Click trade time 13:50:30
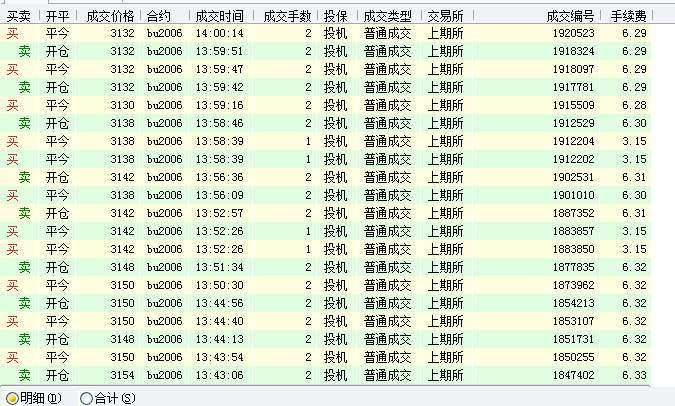This screenshot has width=675, height=406. point(220,285)
